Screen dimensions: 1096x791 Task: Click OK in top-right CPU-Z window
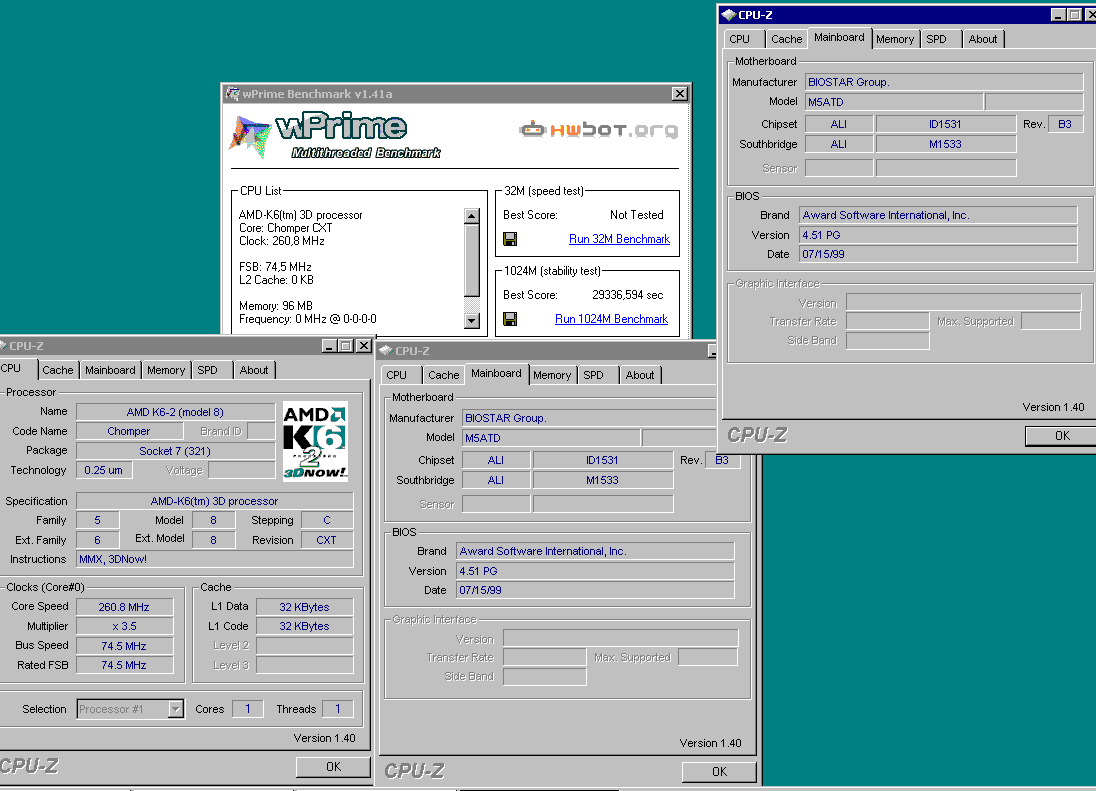pos(1061,435)
